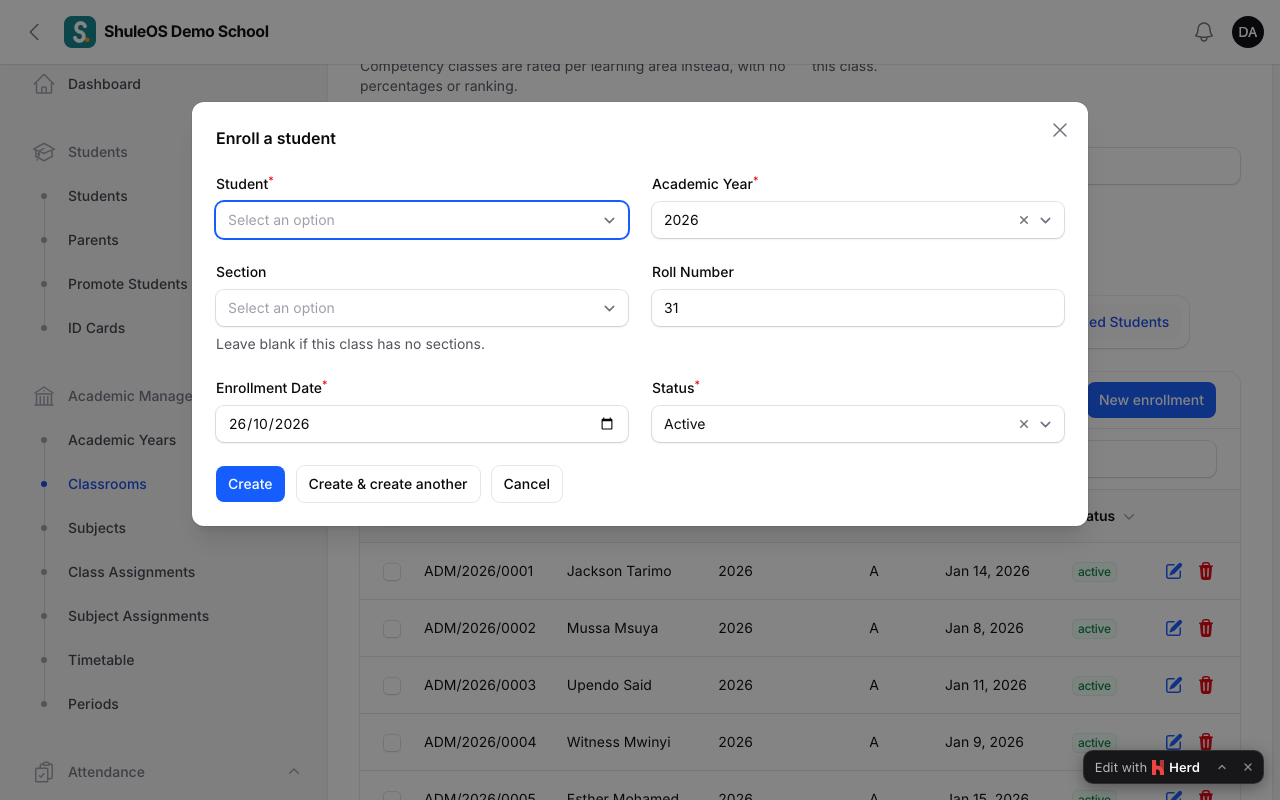Cancel the enrollment dialog

[527, 484]
